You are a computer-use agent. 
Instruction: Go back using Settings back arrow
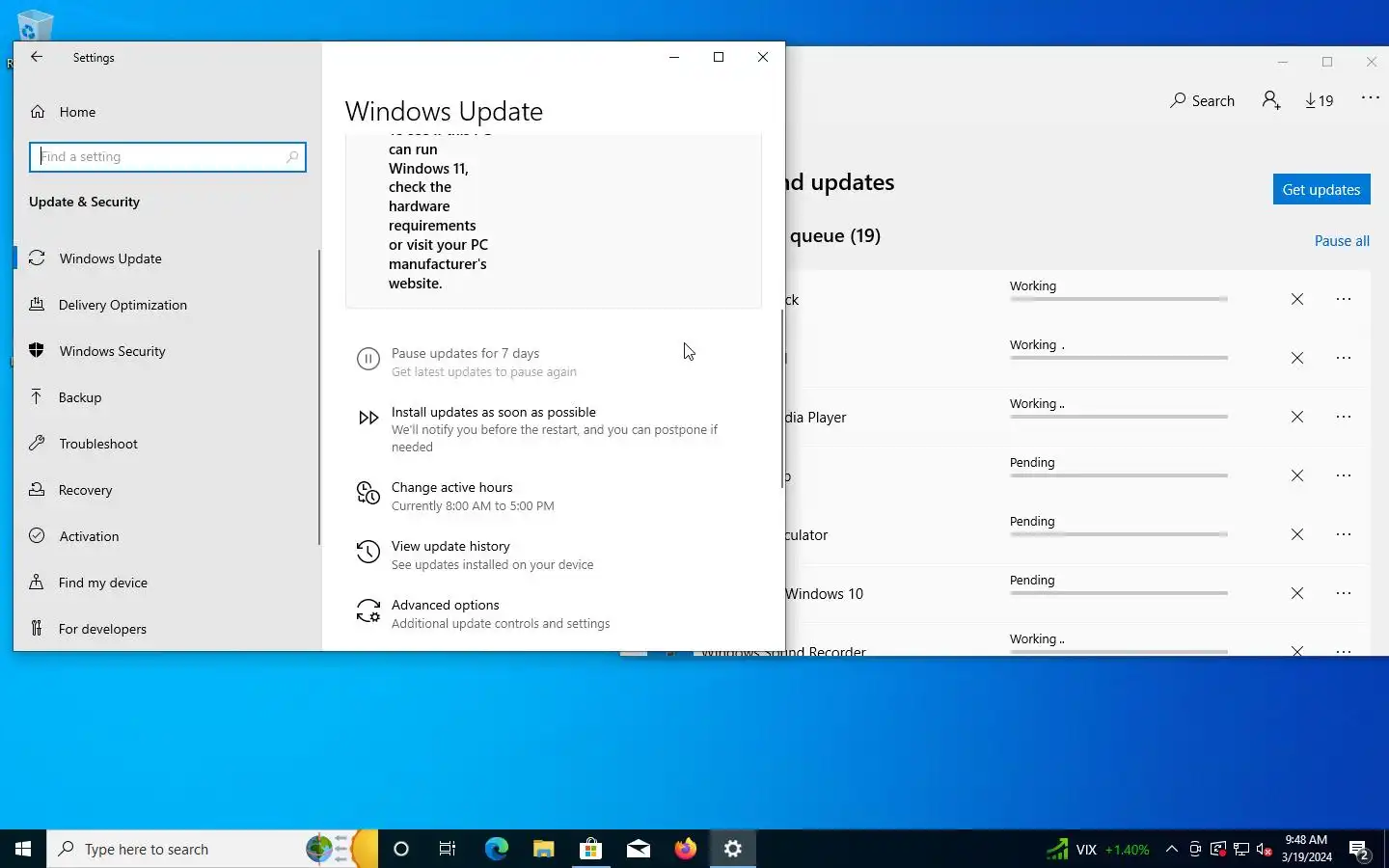(x=37, y=57)
